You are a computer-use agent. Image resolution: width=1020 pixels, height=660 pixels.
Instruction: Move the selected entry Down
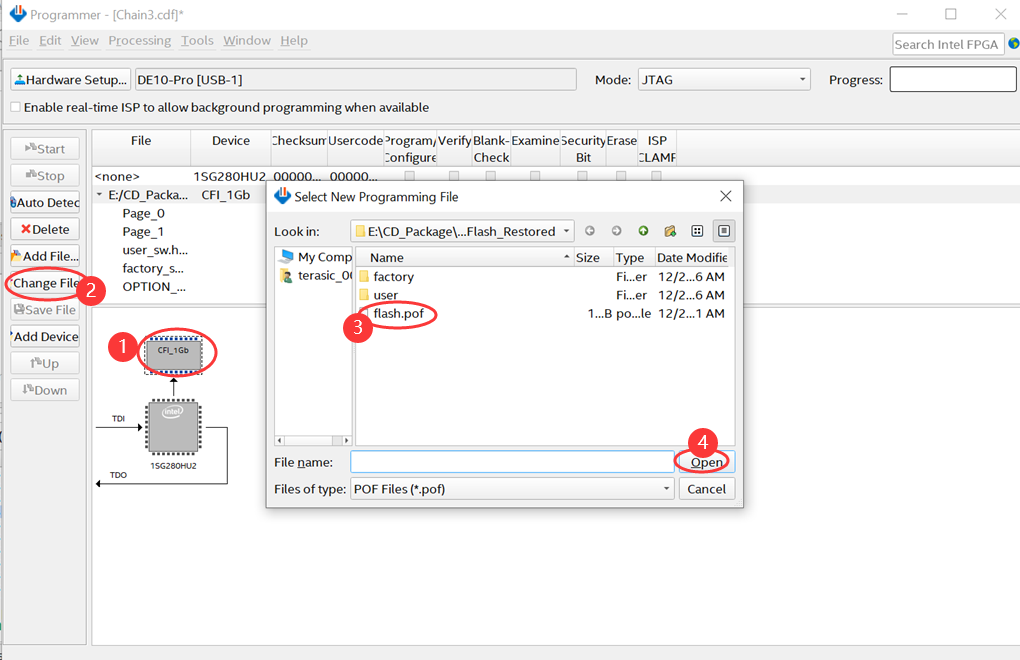click(45, 389)
